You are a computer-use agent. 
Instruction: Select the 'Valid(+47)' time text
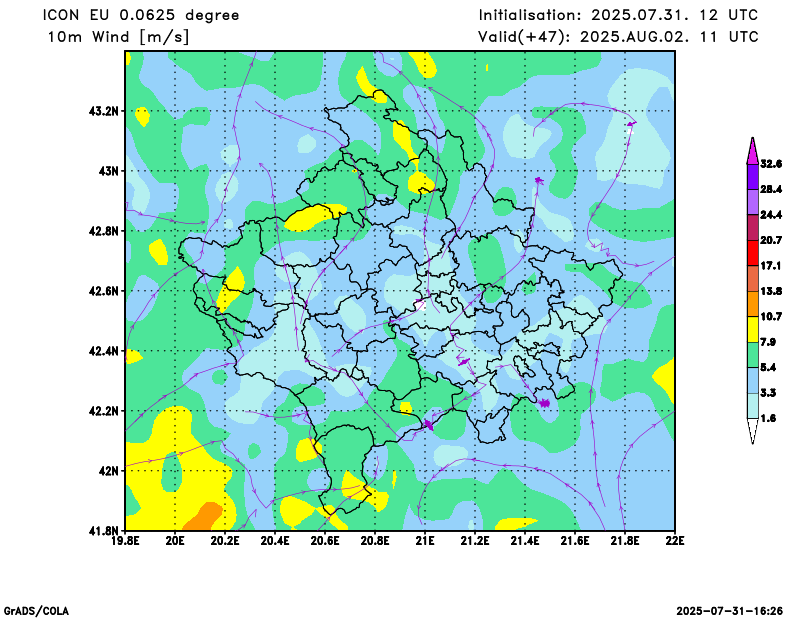[618, 37]
